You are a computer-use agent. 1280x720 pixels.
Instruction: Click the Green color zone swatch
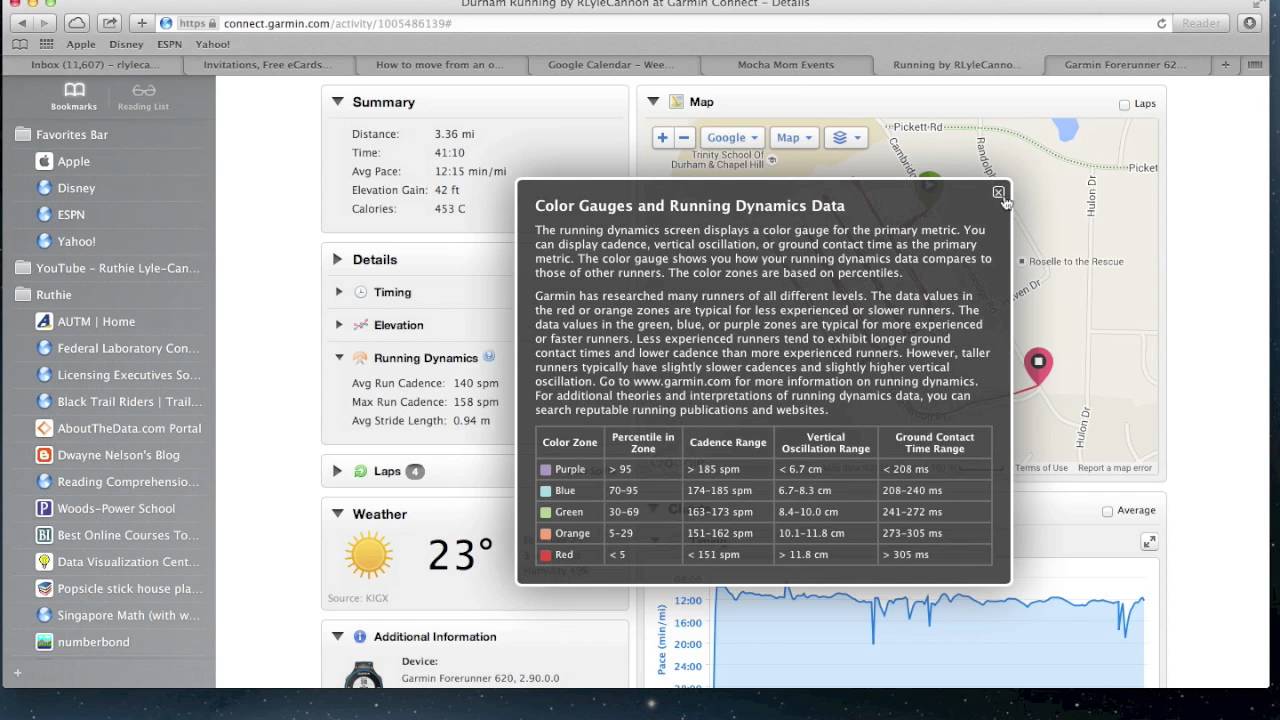[x=545, y=512]
